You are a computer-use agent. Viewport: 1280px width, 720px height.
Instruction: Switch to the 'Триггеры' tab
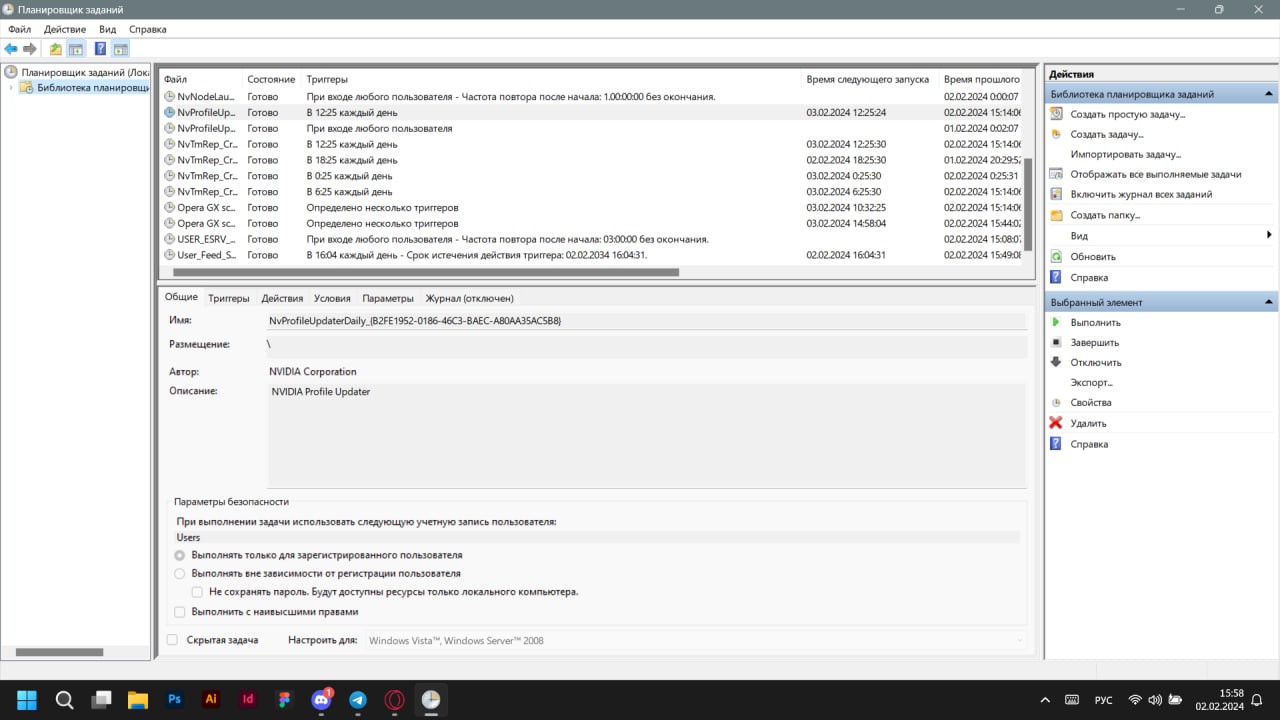(x=229, y=298)
